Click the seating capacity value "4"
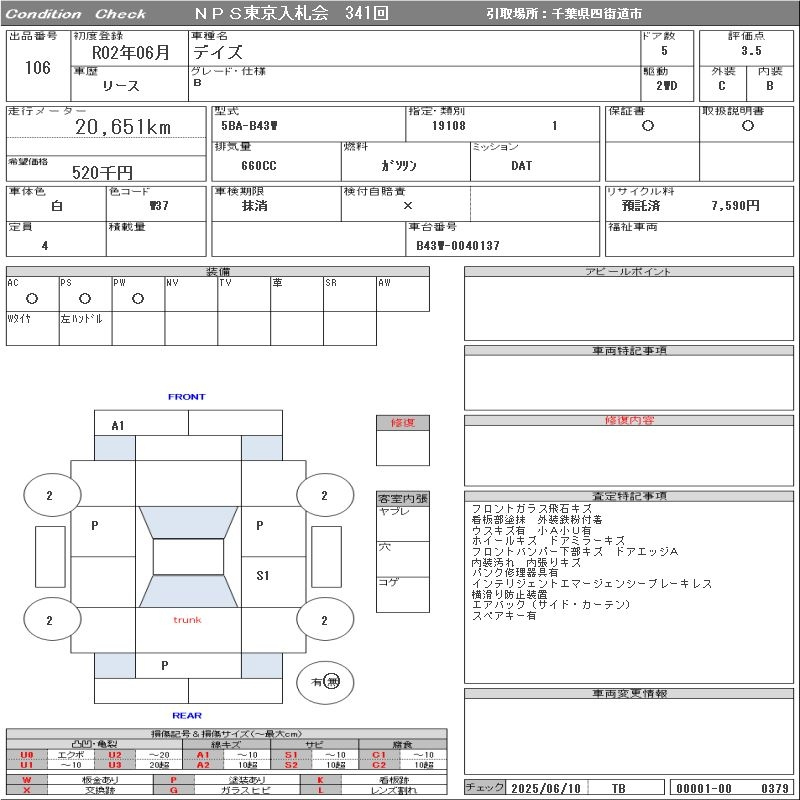The height and width of the screenshot is (800, 800). tap(45, 246)
